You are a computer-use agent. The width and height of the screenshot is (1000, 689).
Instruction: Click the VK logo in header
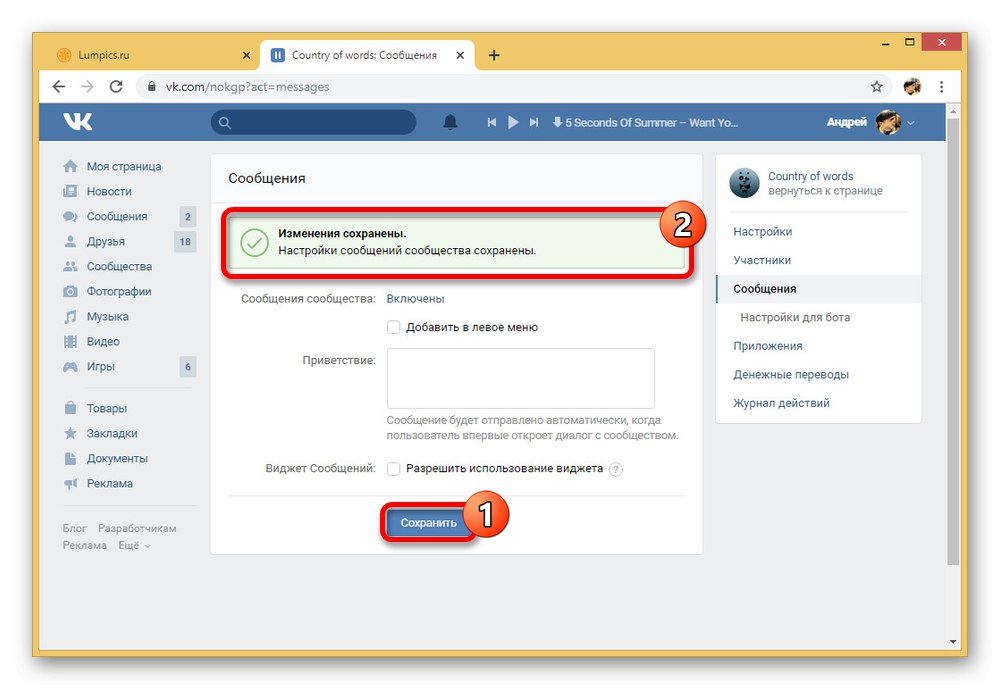click(x=77, y=121)
